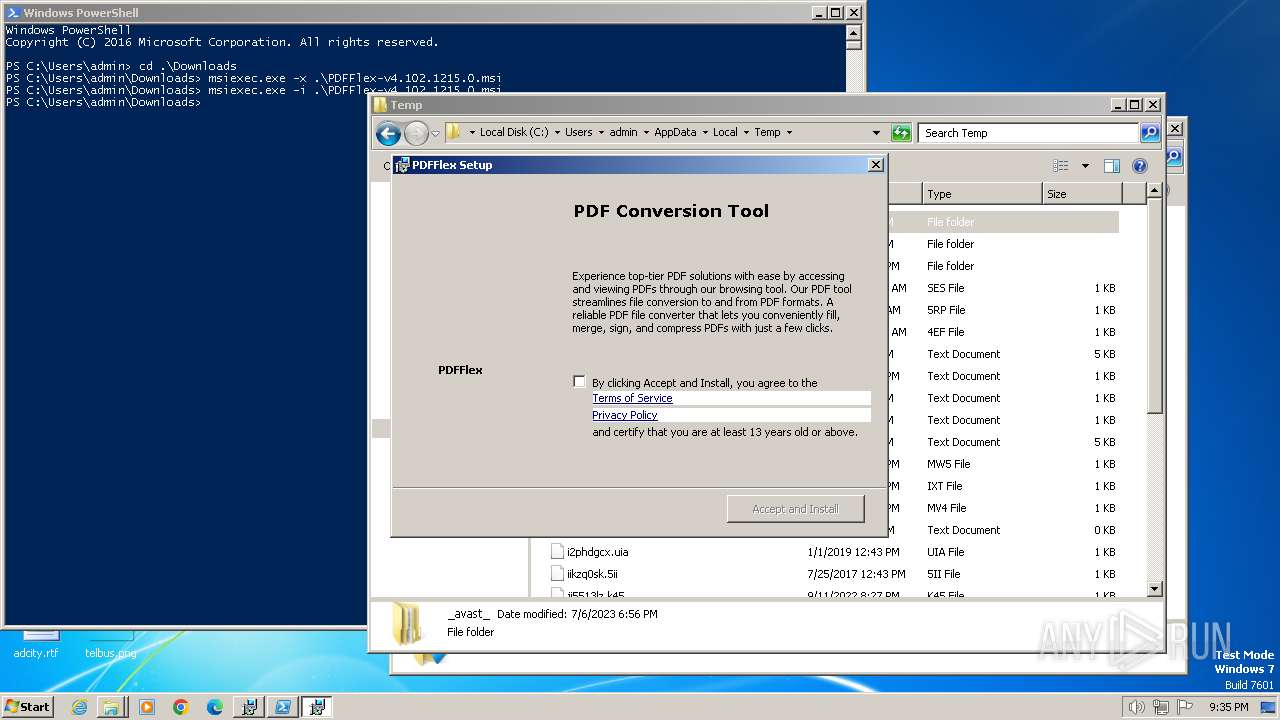
Task: Launch Internet Explorer from the taskbar
Action: click(79, 707)
